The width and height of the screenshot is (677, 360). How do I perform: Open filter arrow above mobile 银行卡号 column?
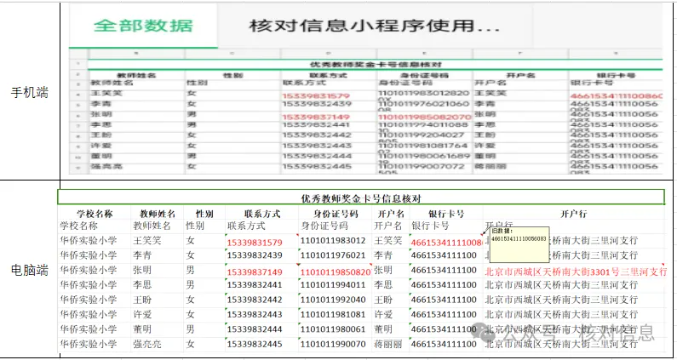616,54
